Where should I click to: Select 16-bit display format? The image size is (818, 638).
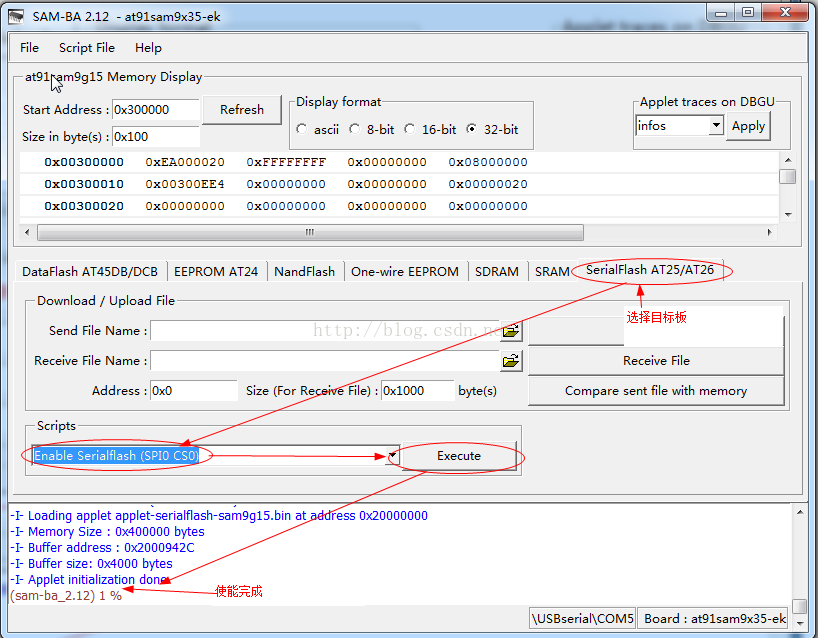pyautogui.click(x=410, y=129)
